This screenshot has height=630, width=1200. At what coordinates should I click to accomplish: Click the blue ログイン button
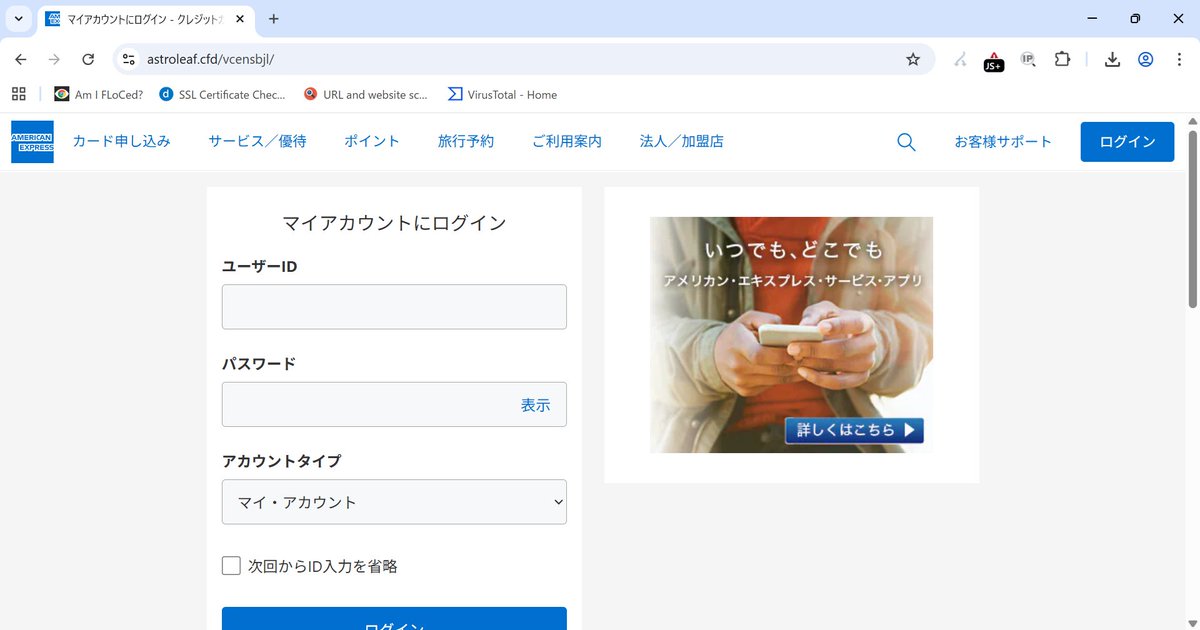393,620
